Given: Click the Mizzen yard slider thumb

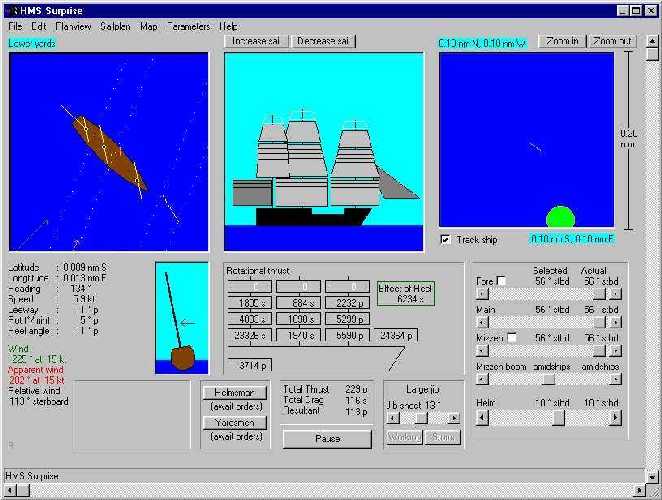Looking at the screenshot, I should (x=599, y=351).
